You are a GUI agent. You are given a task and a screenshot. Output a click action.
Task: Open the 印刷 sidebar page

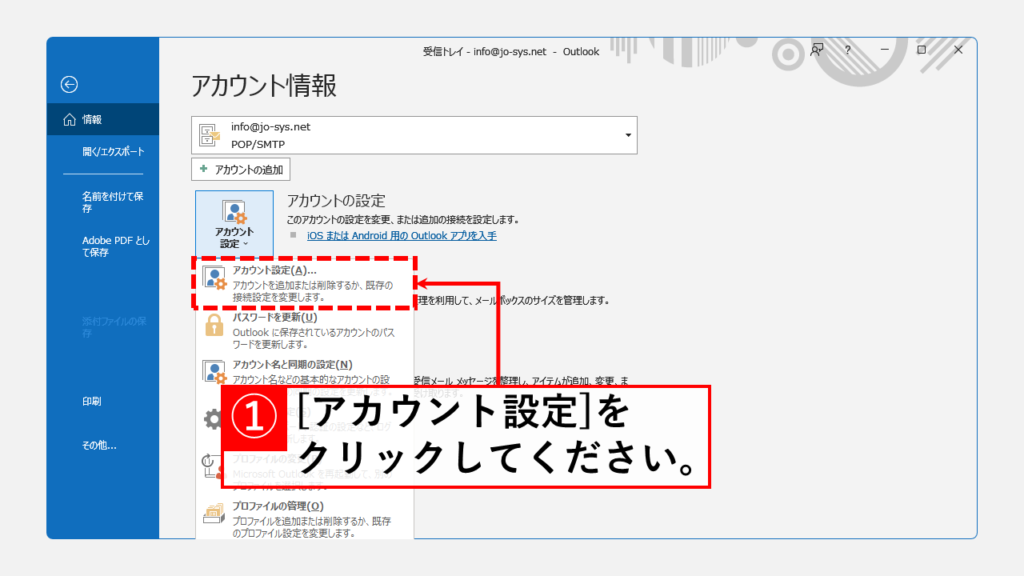[92, 401]
